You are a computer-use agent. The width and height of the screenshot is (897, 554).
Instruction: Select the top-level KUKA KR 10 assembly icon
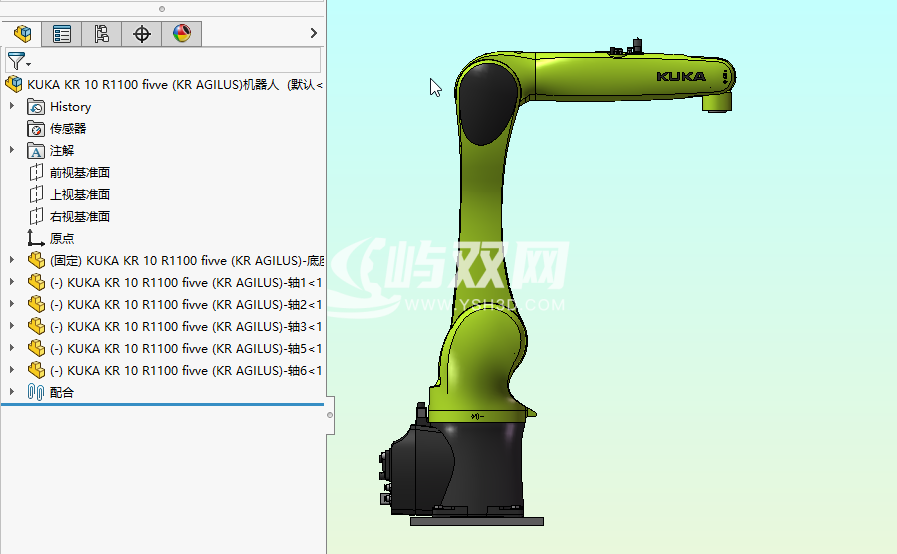[14, 85]
